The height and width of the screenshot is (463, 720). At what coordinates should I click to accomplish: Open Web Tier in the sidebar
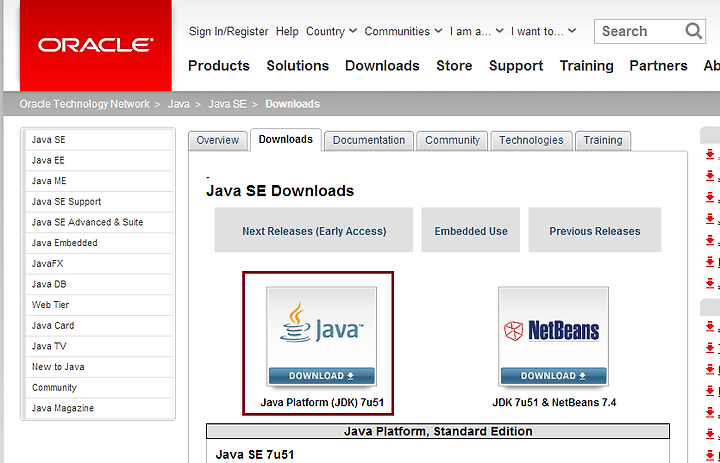pyautogui.click(x=98, y=305)
